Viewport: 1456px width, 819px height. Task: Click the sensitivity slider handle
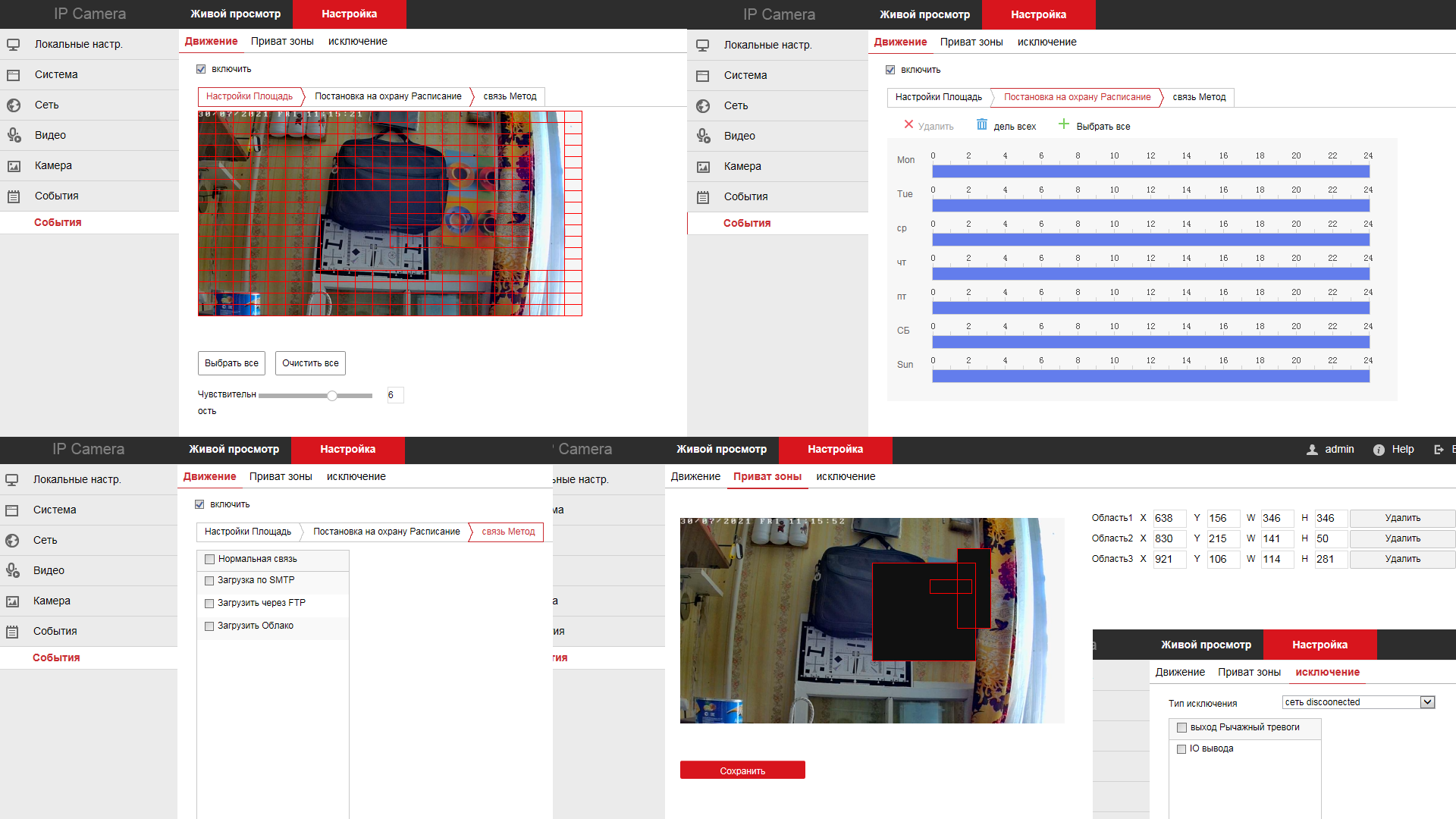pyautogui.click(x=332, y=396)
